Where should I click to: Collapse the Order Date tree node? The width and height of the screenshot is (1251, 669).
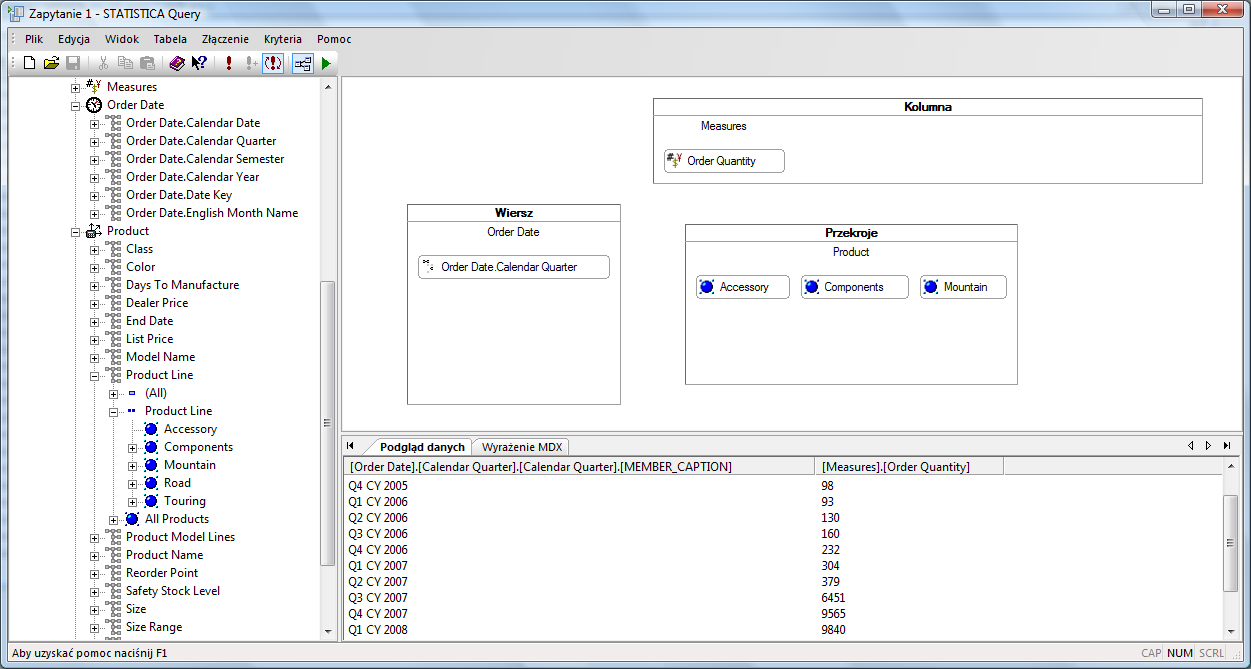(x=76, y=105)
